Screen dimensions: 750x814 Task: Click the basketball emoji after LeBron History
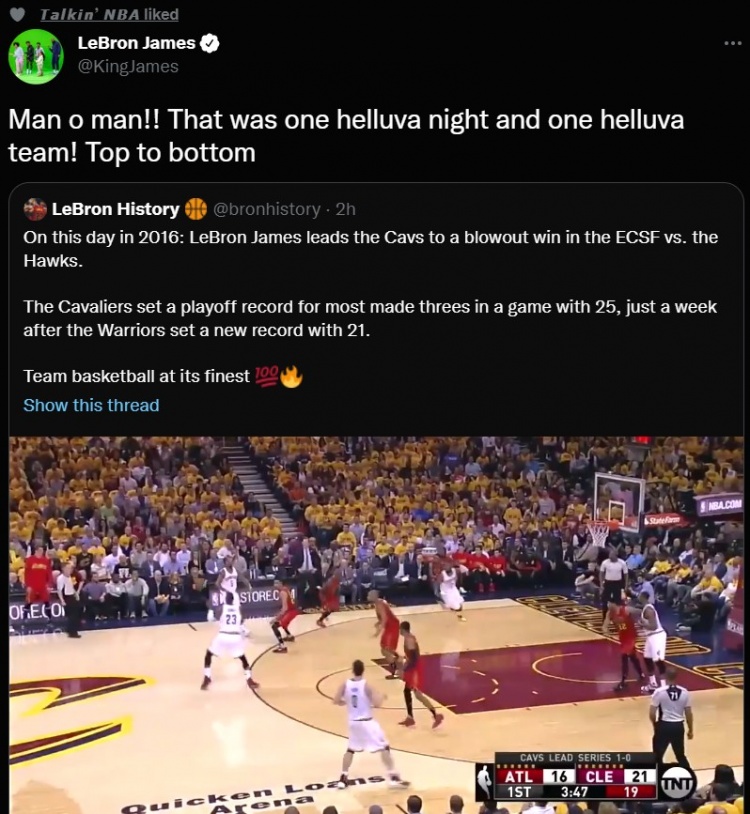click(196, 209)
